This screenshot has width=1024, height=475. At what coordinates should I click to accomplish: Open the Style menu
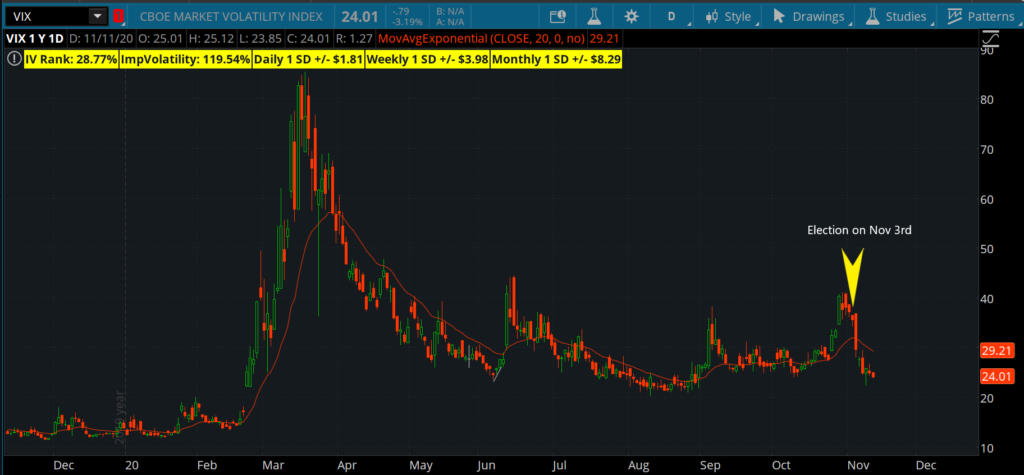click(x=731, y=16)
